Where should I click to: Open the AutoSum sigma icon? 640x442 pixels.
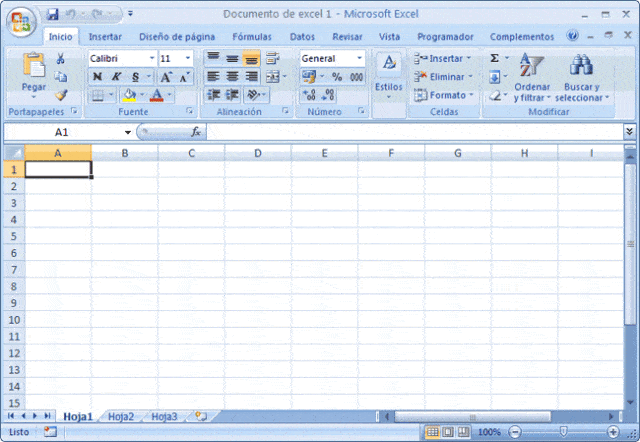[x=494, y=58]
